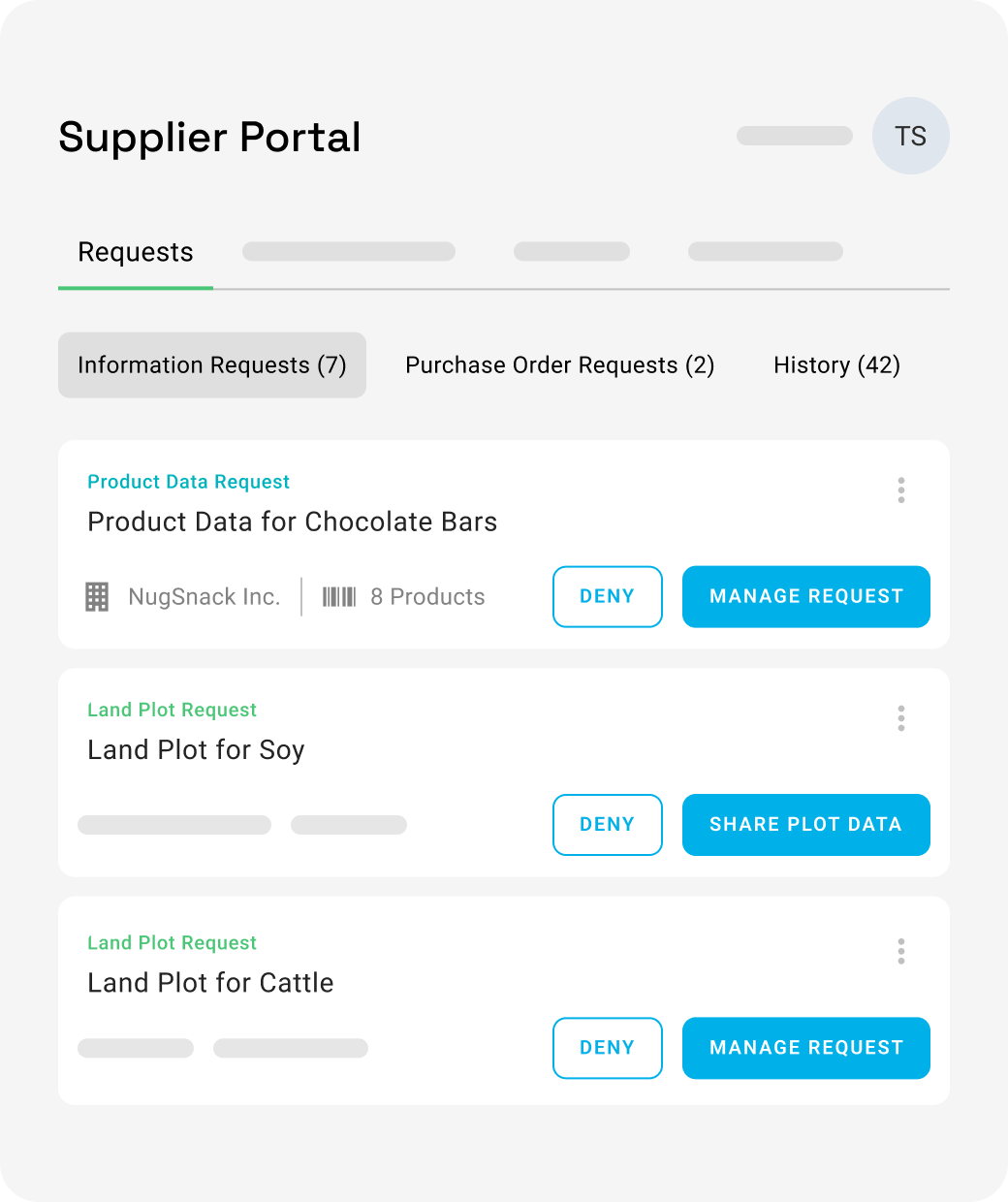Open the TS user avatar

point(911,136)
